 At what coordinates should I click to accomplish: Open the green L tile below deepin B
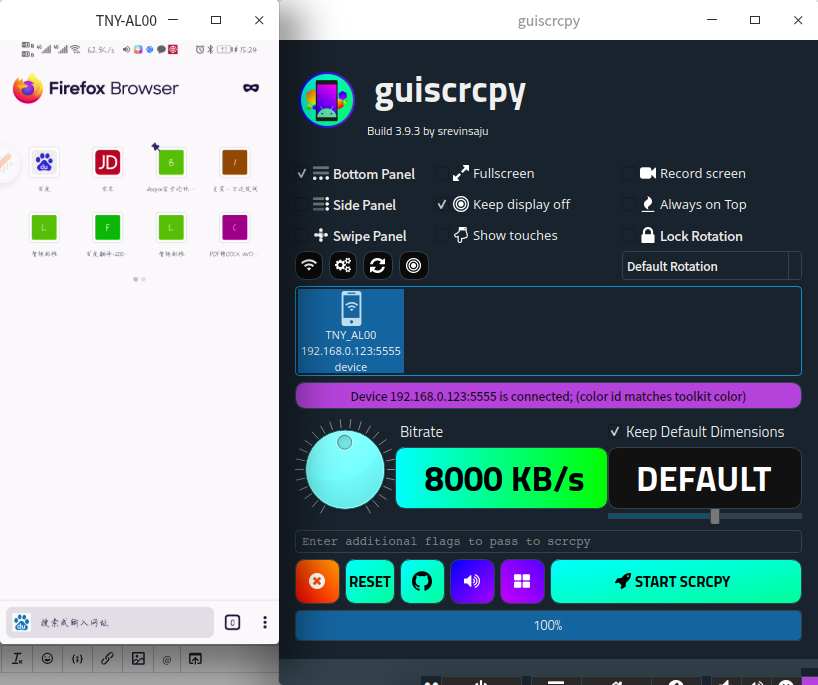coord(171,227)
